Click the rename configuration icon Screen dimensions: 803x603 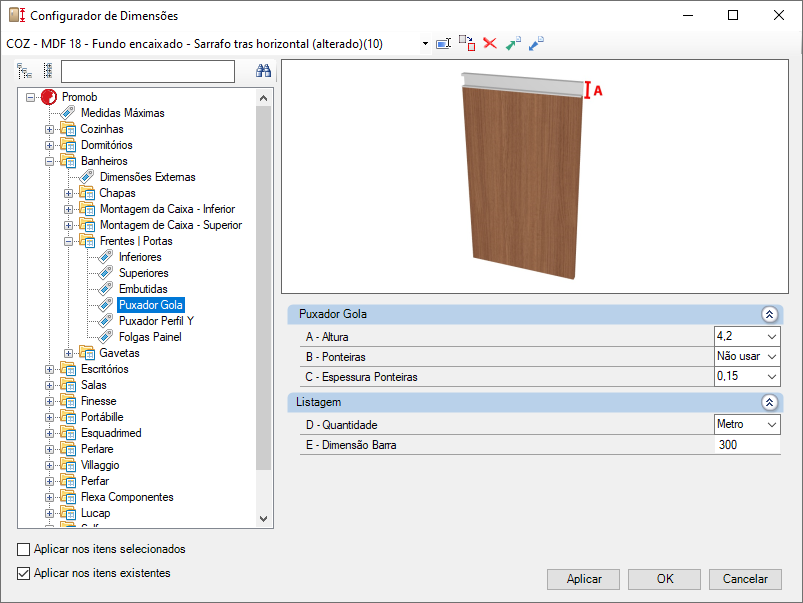(444, 44)
